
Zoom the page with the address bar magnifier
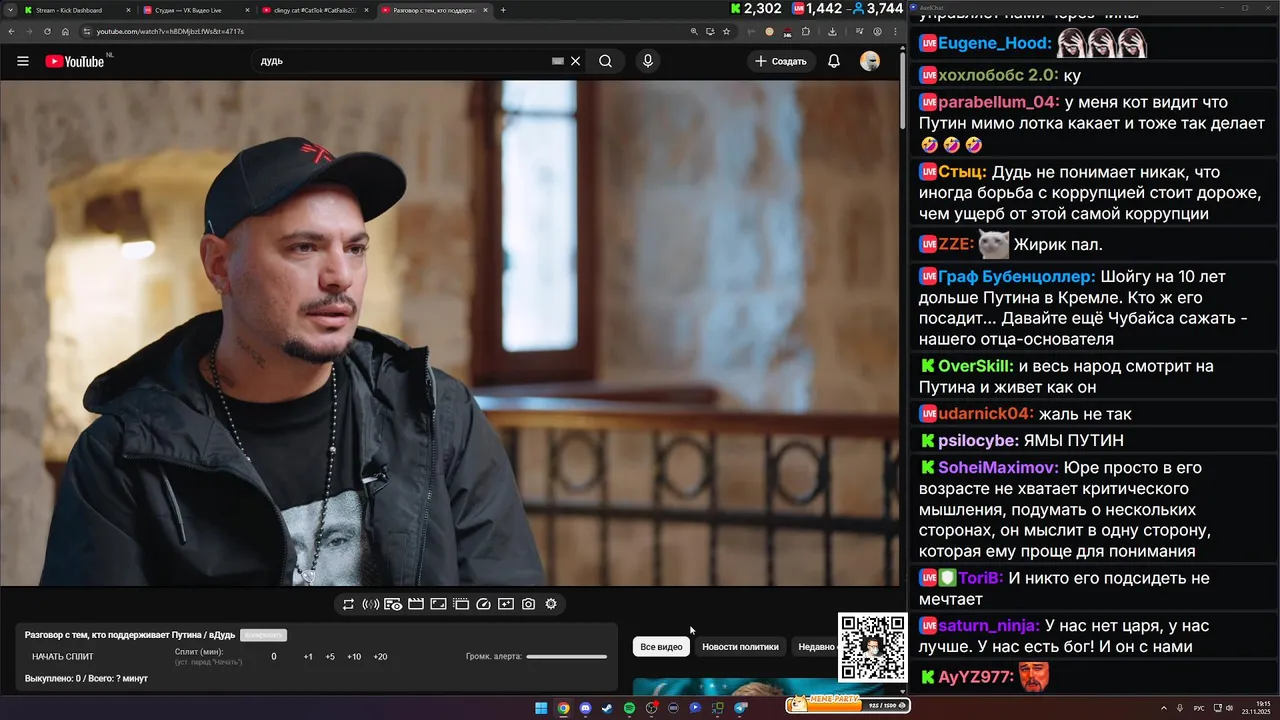pos(694,31)
